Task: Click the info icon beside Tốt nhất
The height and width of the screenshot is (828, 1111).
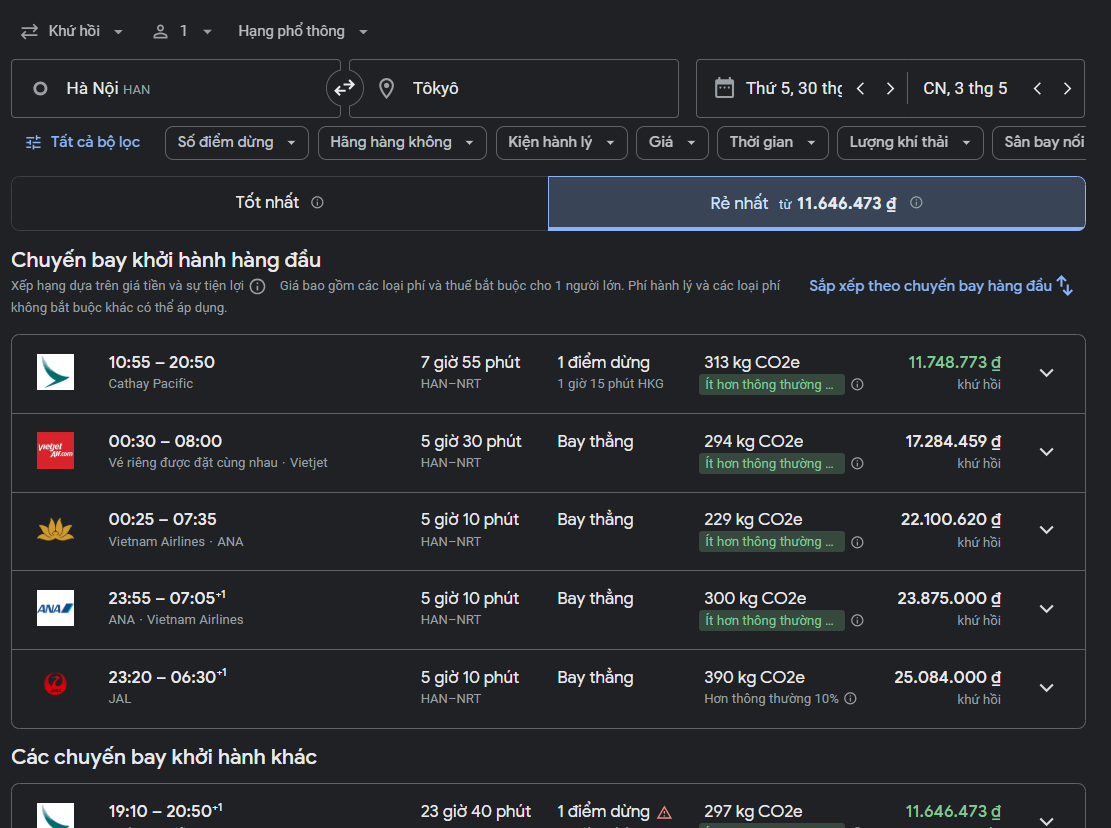Action: (x=317, y=203)
